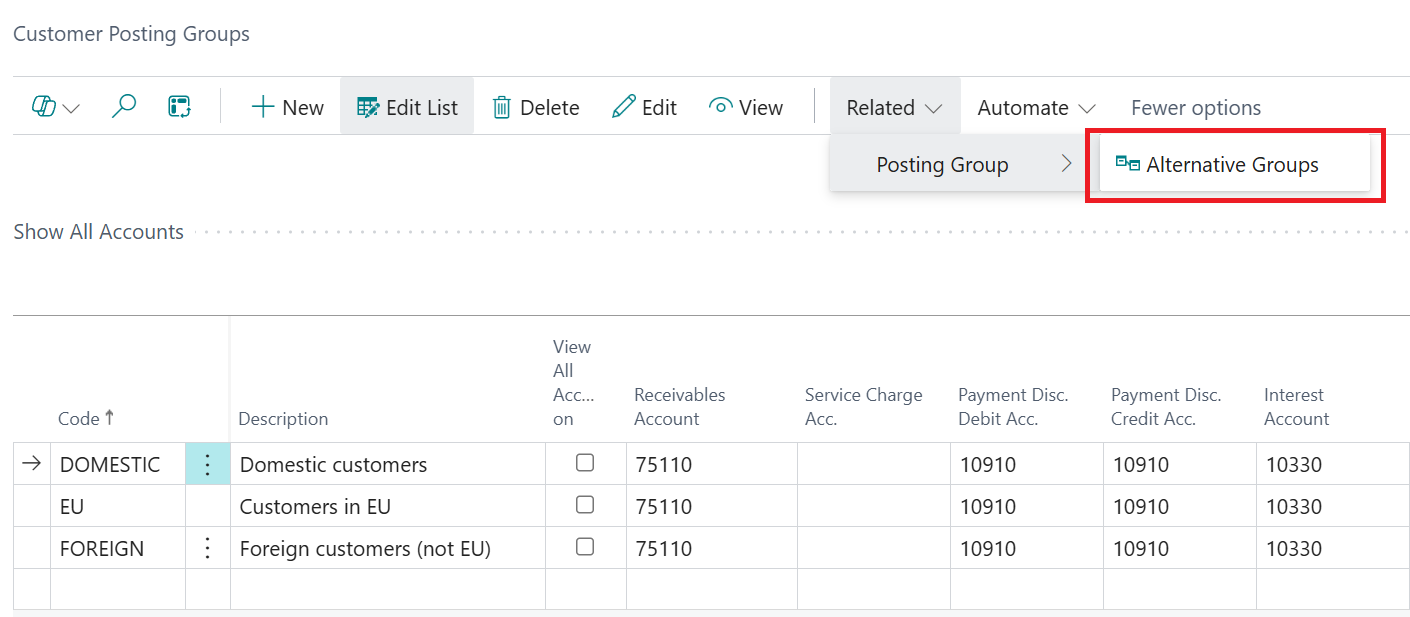This screenshot has width=1410, height=617.
Task: Click the Fewer options link
Action: click(x=1195, y=106)
